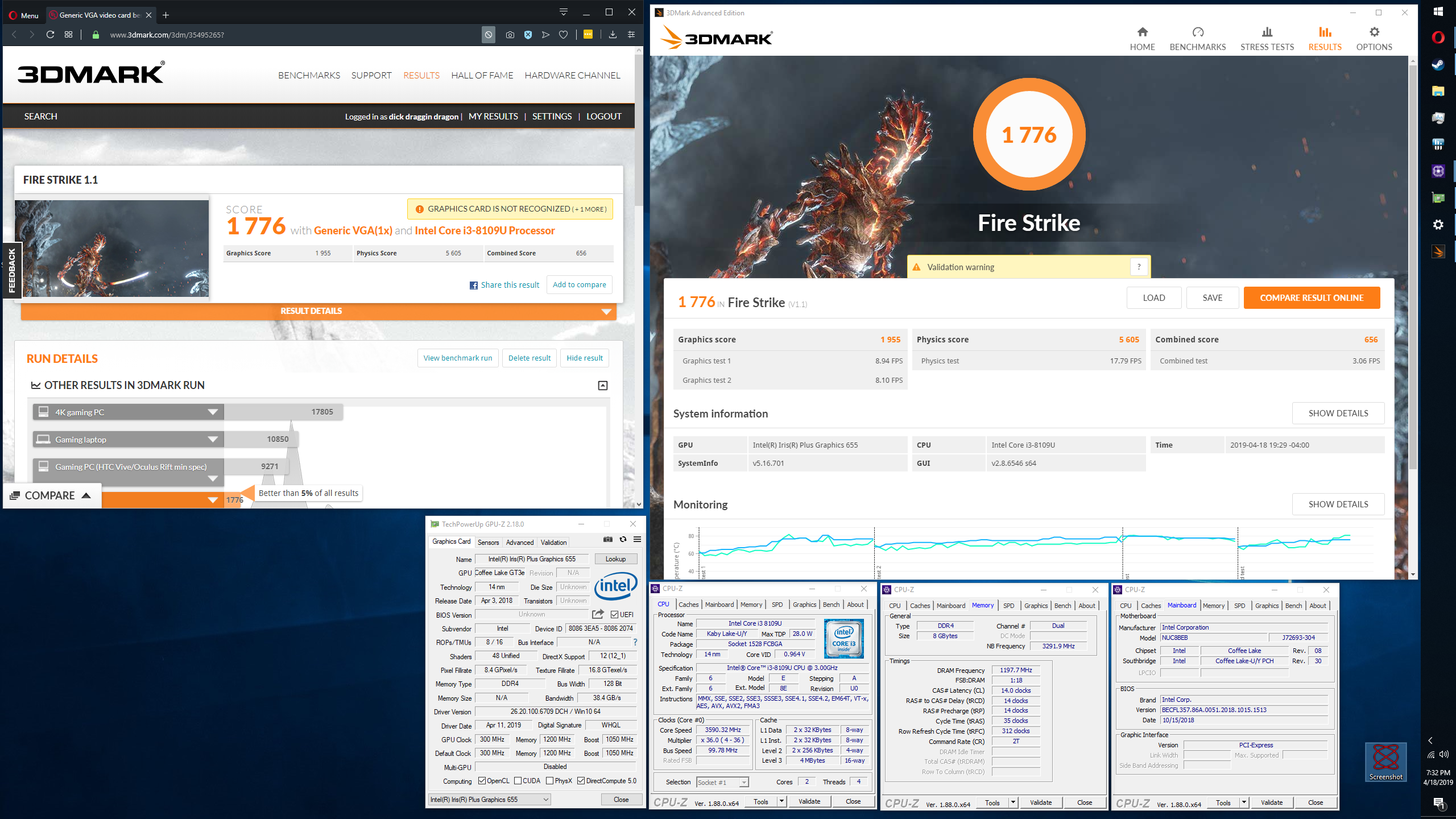The height and width of the screenshot is (819, 1456).
Task: Toggle CUDA checkbox in GPU-Z
Action: [x=518, y=781]
